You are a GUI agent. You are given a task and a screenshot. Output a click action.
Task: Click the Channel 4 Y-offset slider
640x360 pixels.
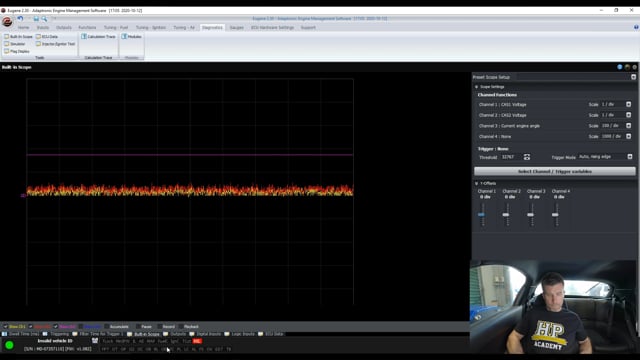point(555,214)
